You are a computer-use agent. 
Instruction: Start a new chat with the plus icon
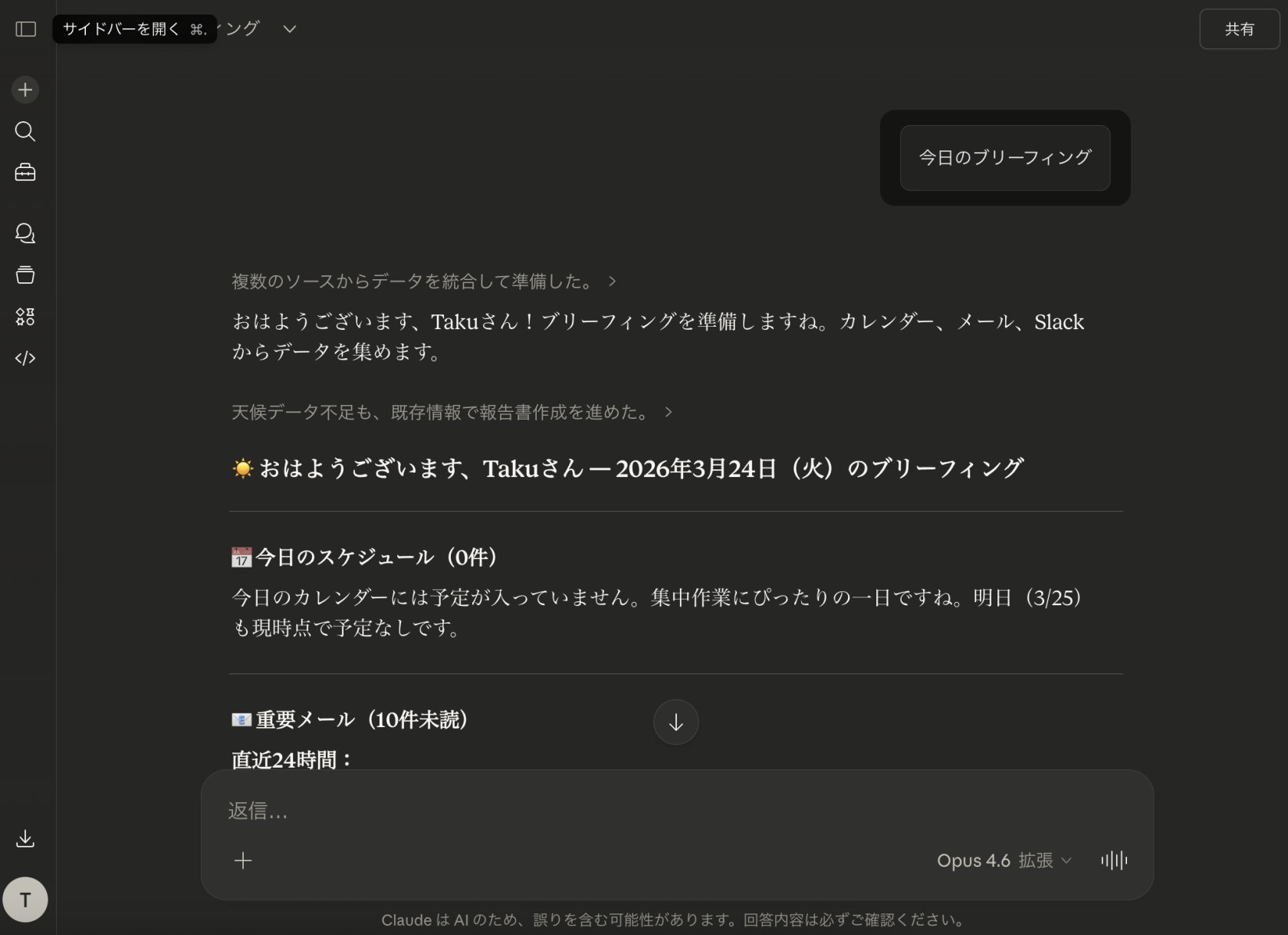(25, 90)
